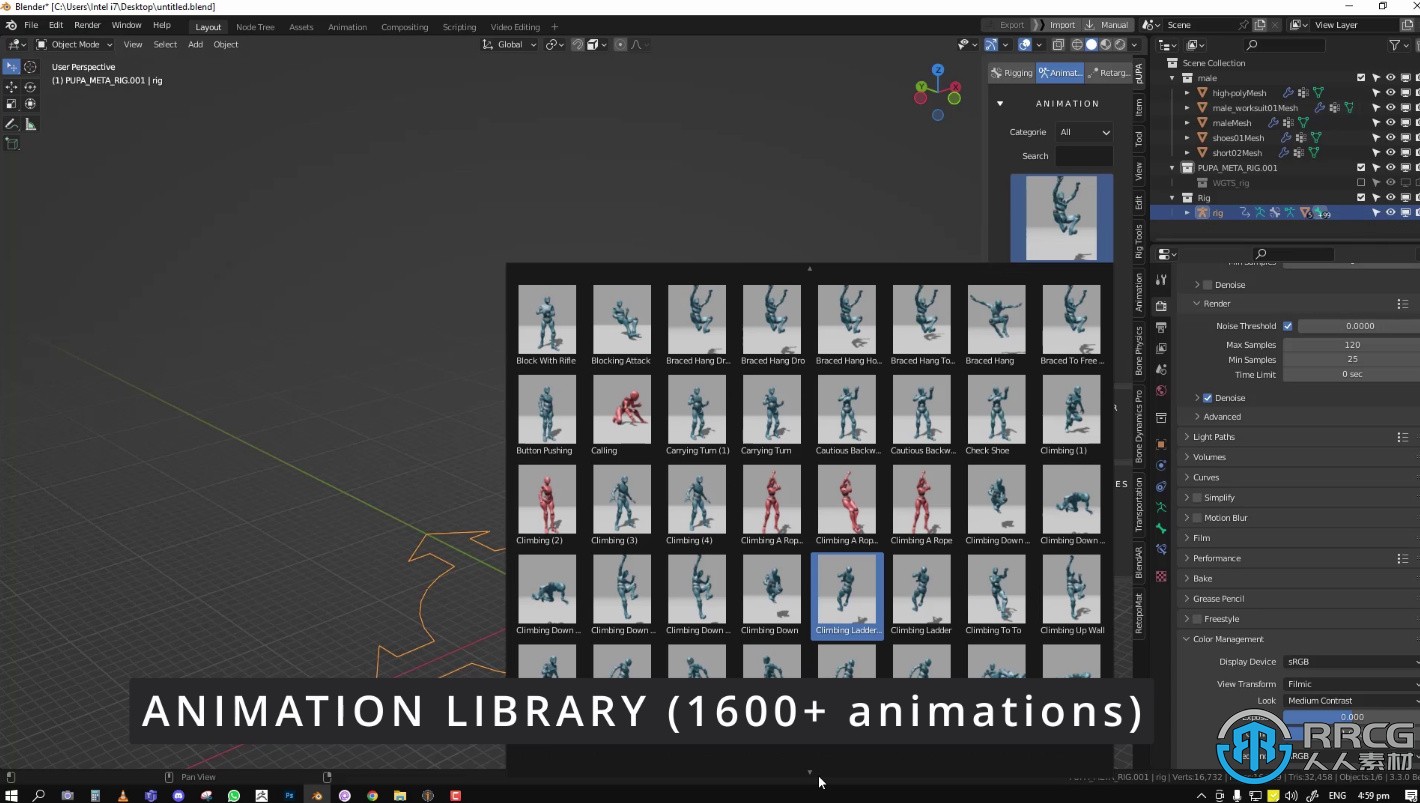Activate the Move tool
This screenshot has height=803, width=1420.
[x=11, y=87]
